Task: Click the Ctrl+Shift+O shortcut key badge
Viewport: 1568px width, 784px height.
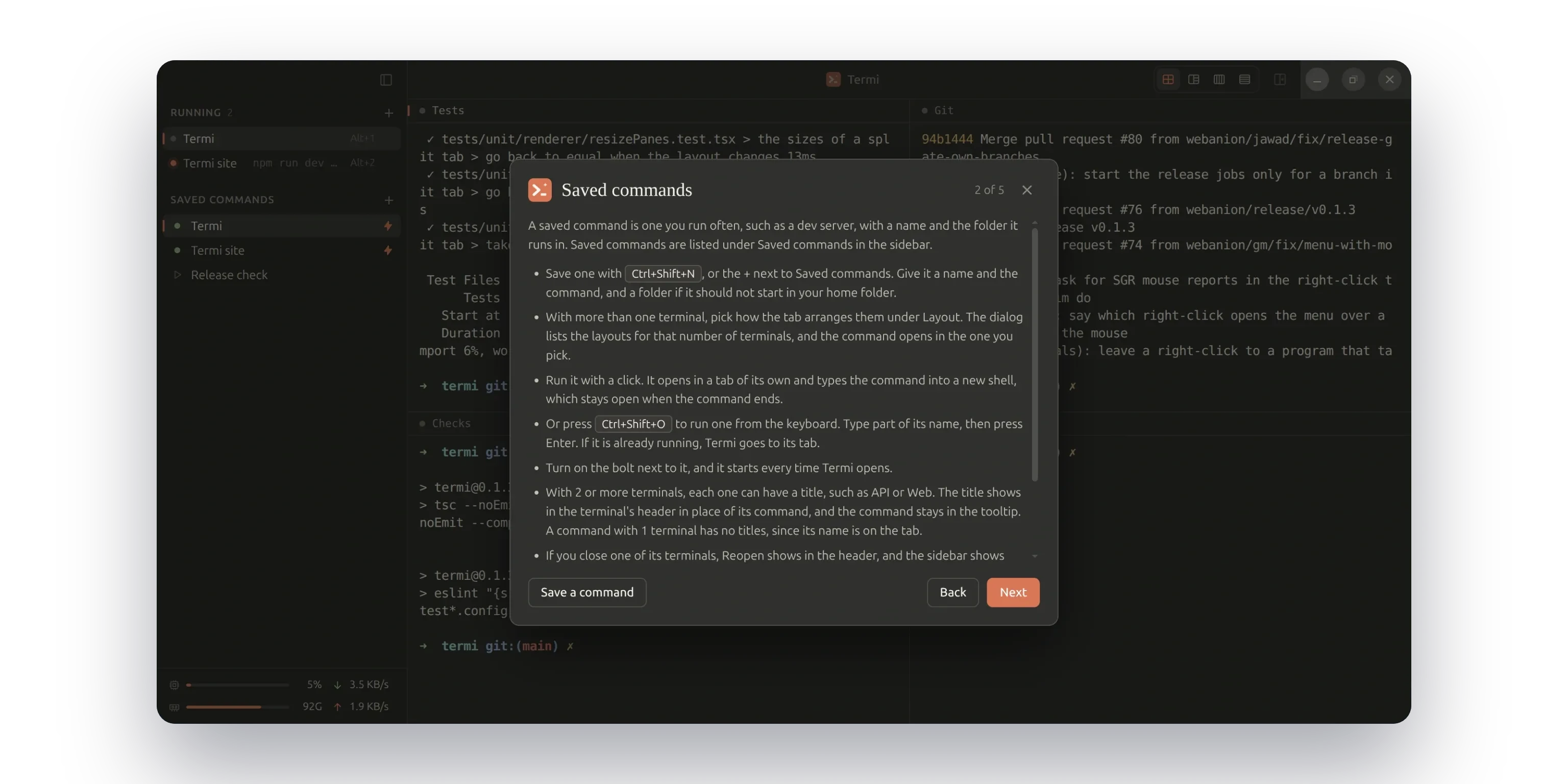Action: coord(633,424)
